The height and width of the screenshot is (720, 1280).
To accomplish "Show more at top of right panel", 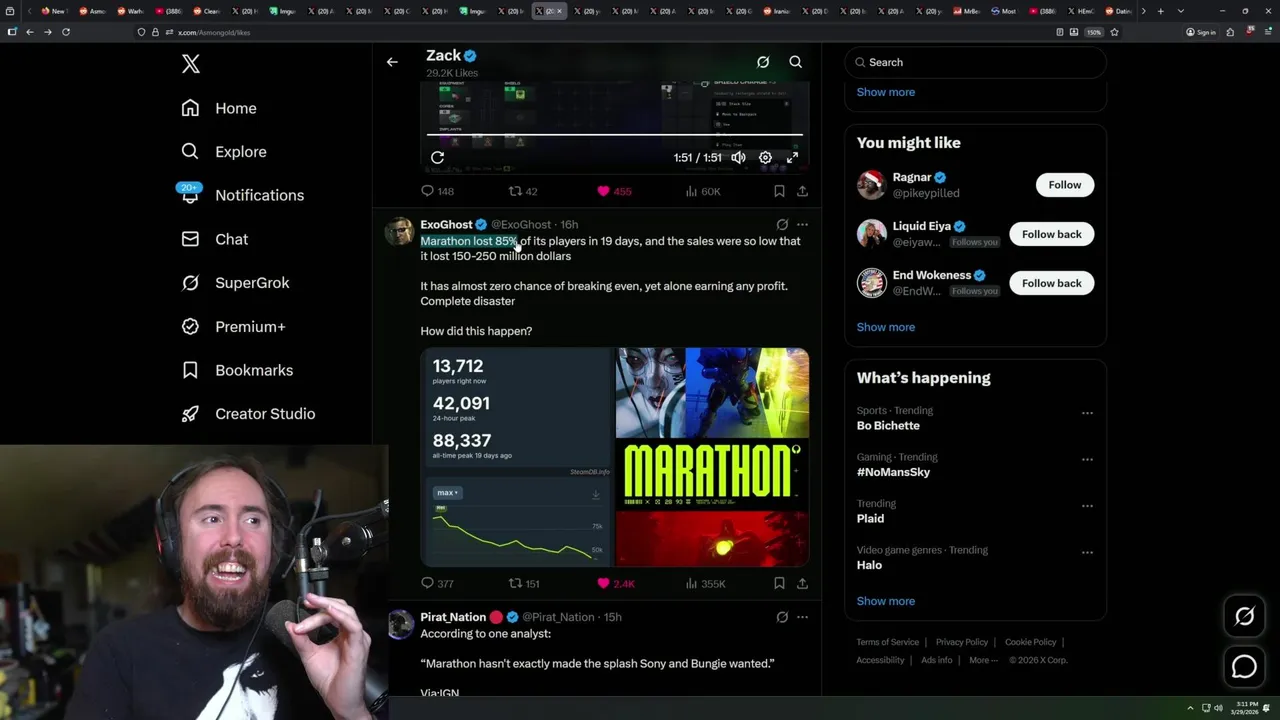I will point(886,92).
